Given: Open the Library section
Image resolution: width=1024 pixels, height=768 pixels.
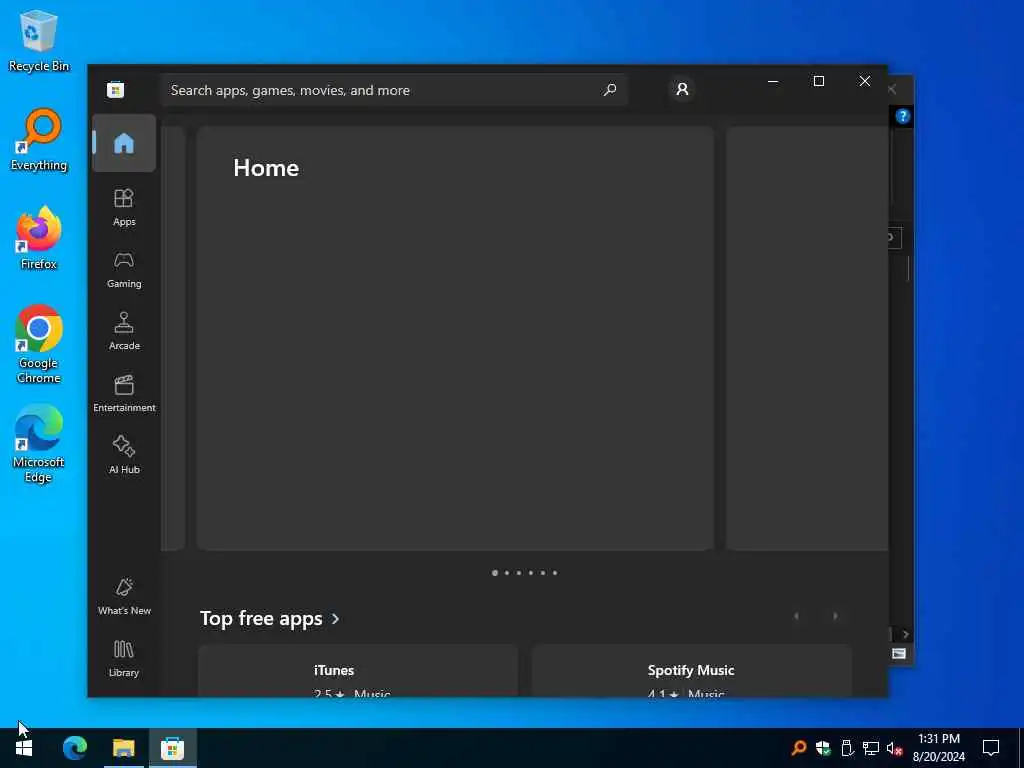Looking at the screenshot, I should tap(124, 658).
